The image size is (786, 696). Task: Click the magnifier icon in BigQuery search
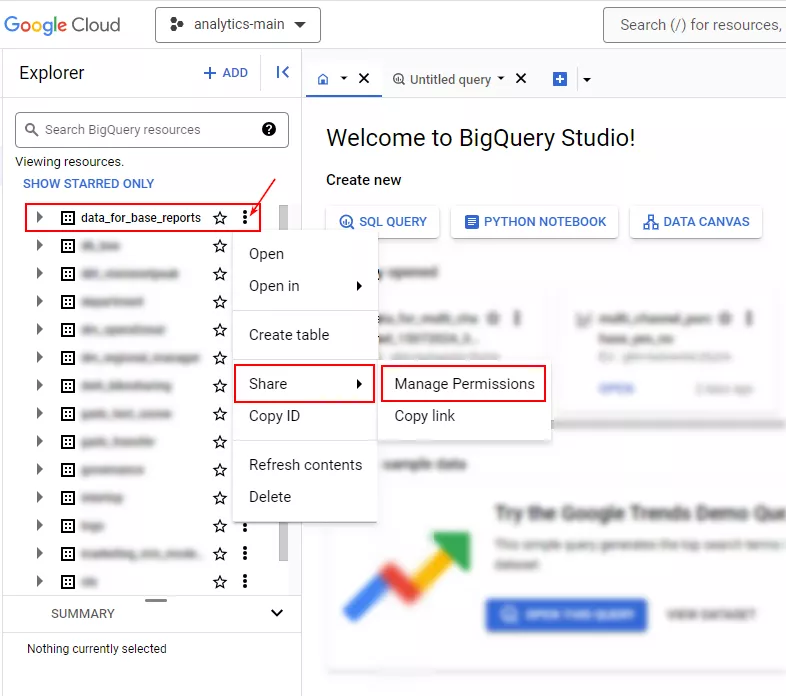pyautogui.click(x=31, y=129)
